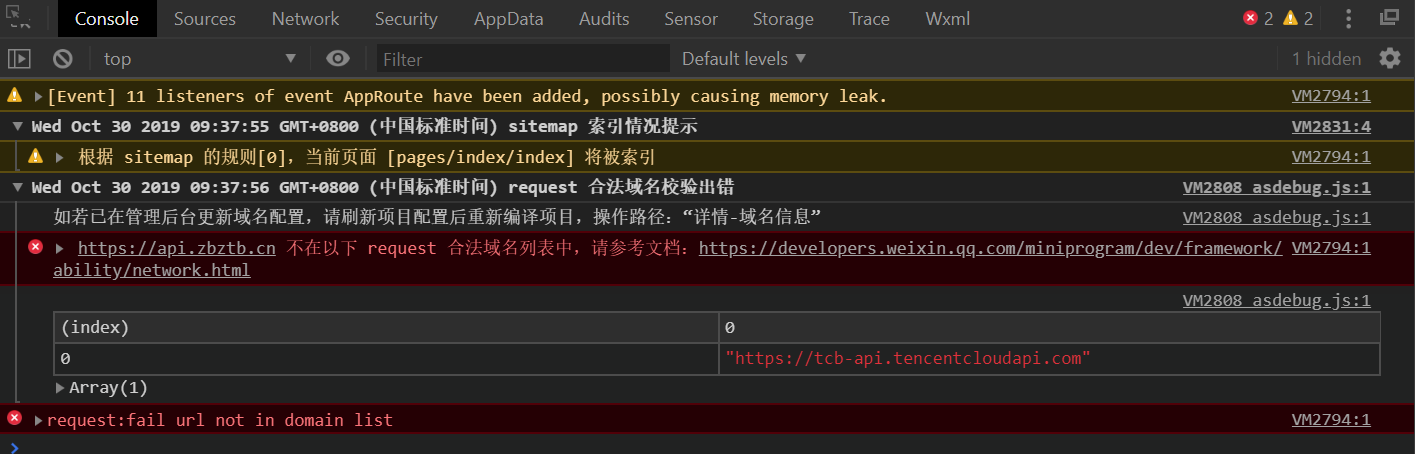Image resolution: width=1416 pixels, height=454 pixels.
Task: Collapse the sitemap 索引情况提示 group
Action: [18, 126]
